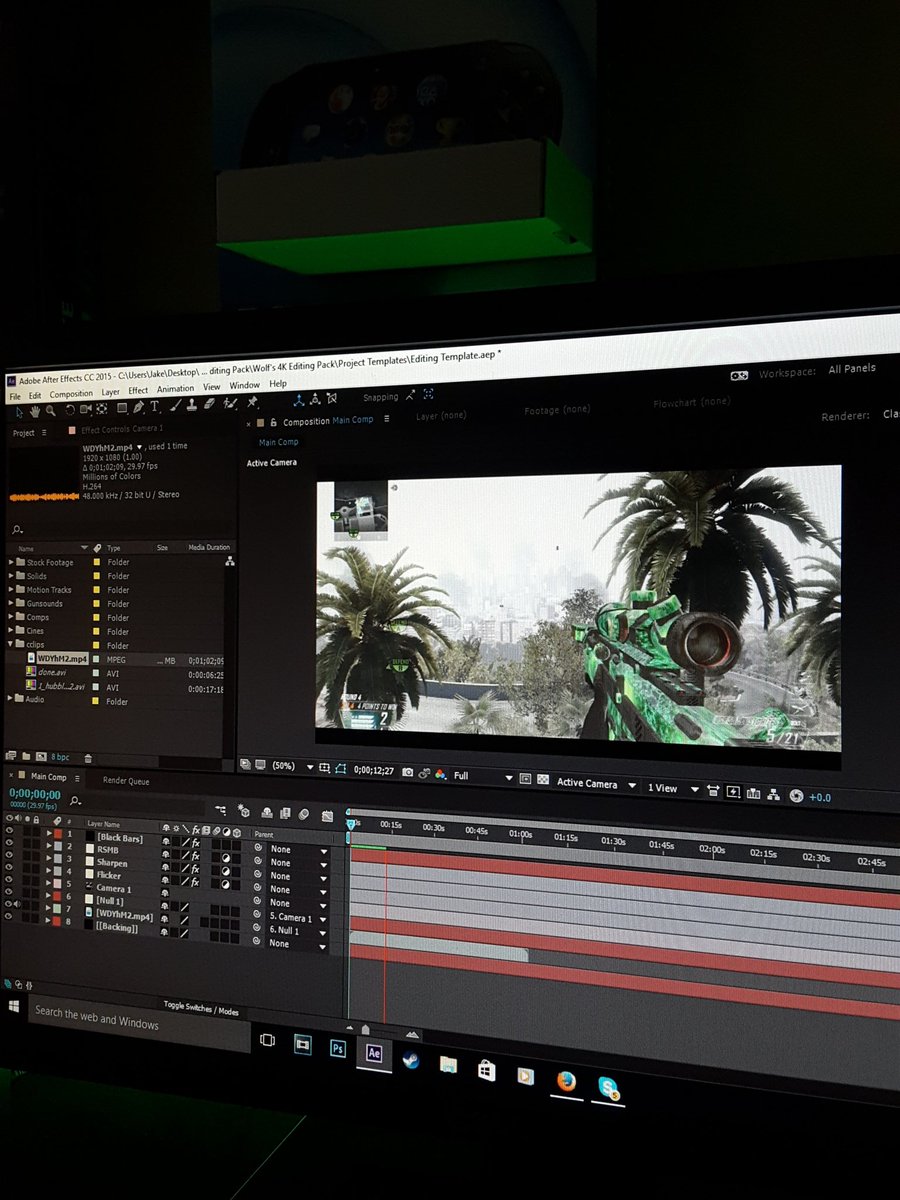Click the Windows Start button
The image size is (900, 1200).
(14, 1006)
